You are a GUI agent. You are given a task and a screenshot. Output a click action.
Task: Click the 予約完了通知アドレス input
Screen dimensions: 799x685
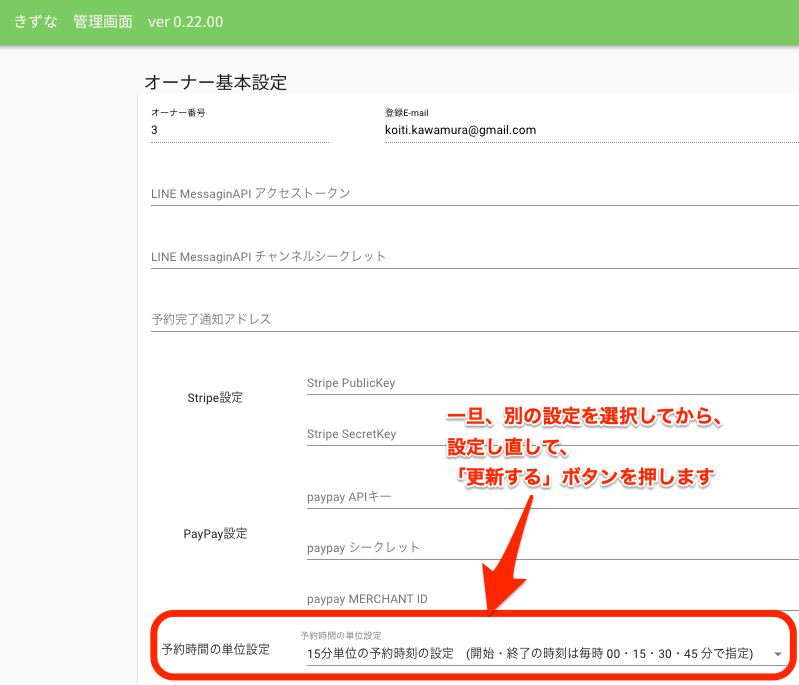pyautogui.click(x=474, y=319)
